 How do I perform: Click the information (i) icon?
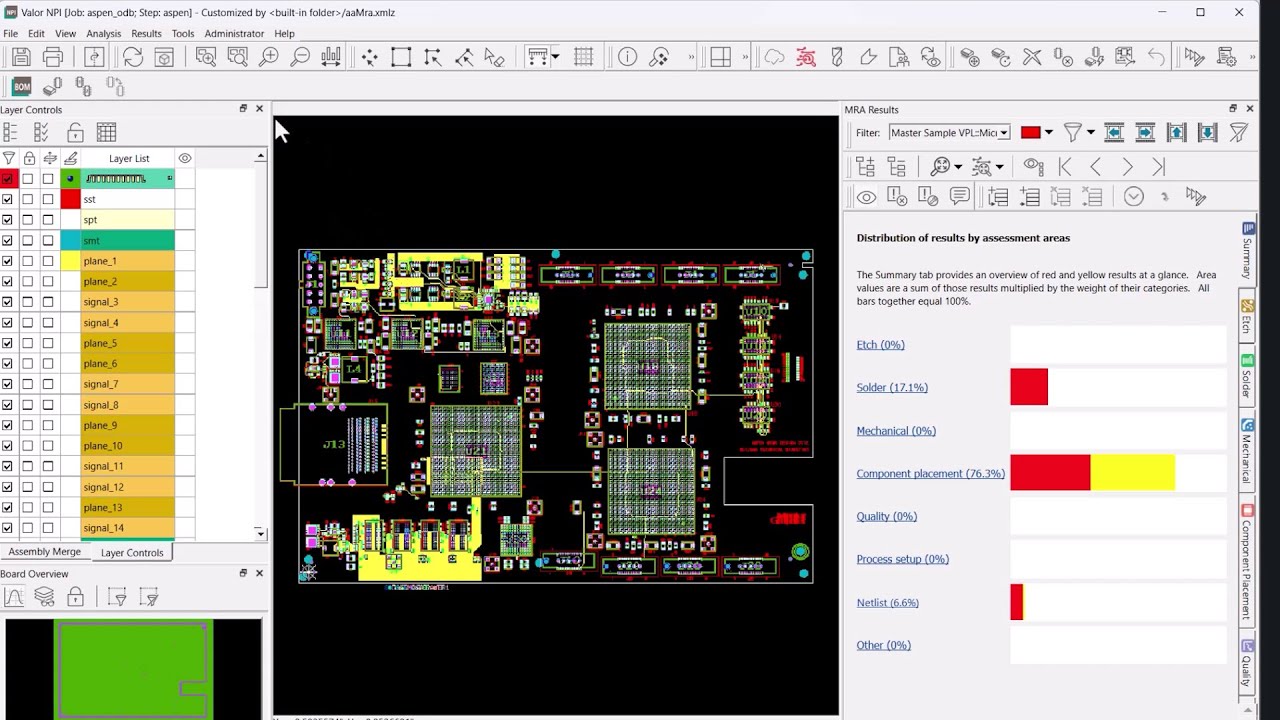pyautogui.click(x=627, y=57)
